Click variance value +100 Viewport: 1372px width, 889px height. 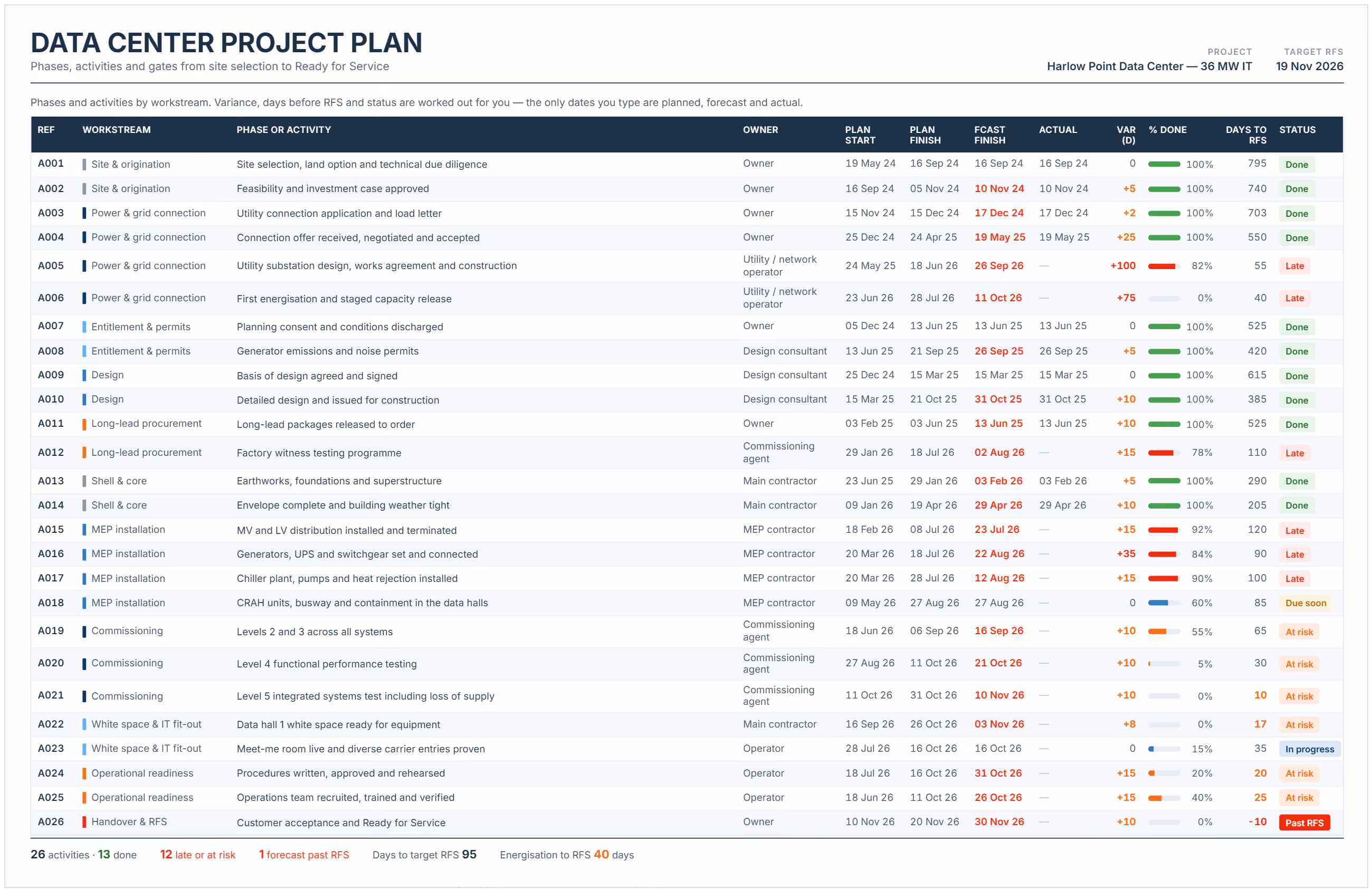coord(1122,266)
